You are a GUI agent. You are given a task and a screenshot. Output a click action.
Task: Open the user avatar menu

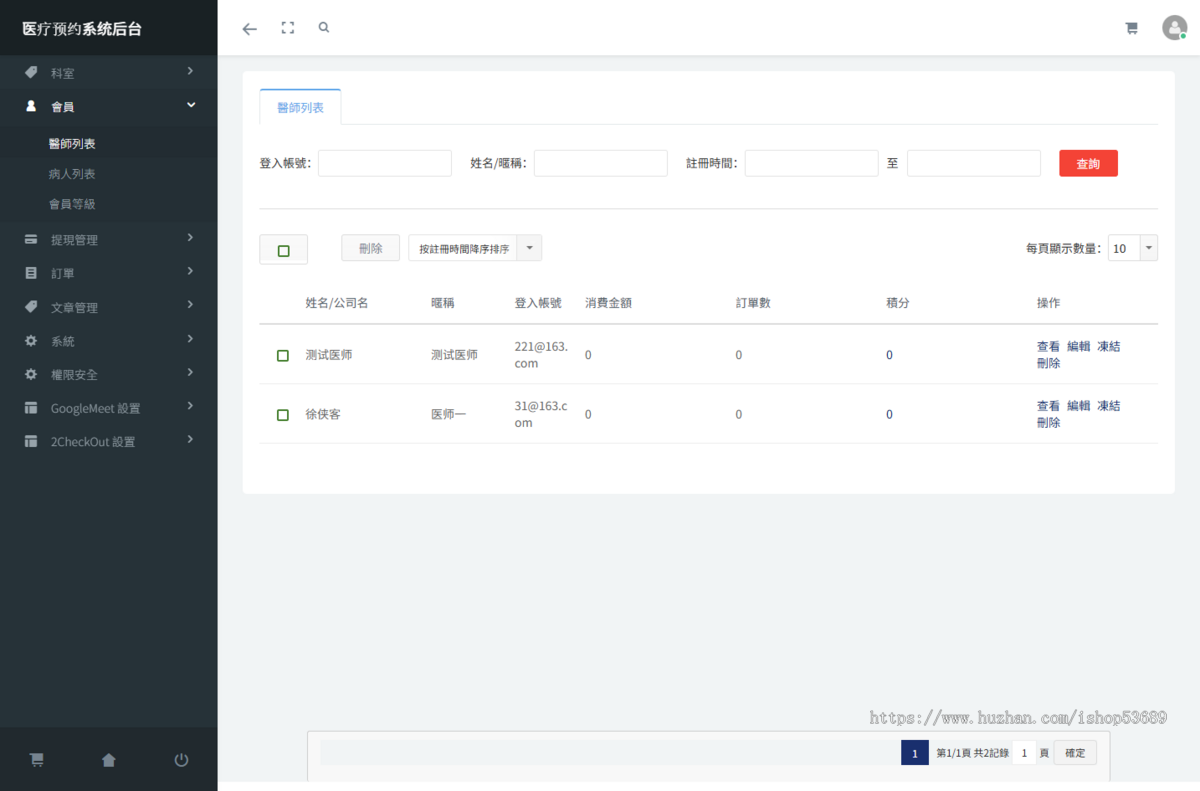tap(1174, 28)
